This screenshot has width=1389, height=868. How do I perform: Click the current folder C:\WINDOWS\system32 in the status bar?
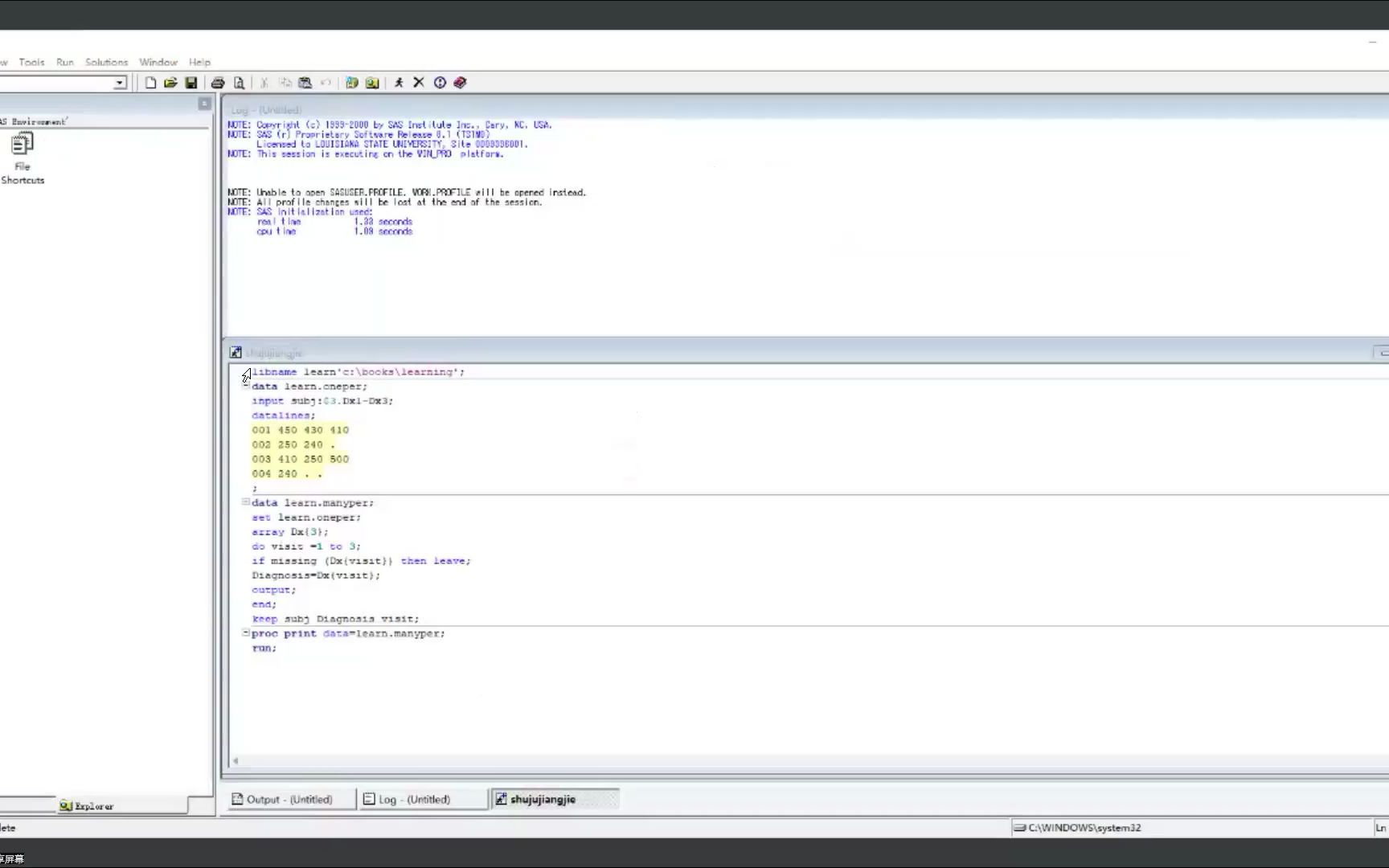1084,828
